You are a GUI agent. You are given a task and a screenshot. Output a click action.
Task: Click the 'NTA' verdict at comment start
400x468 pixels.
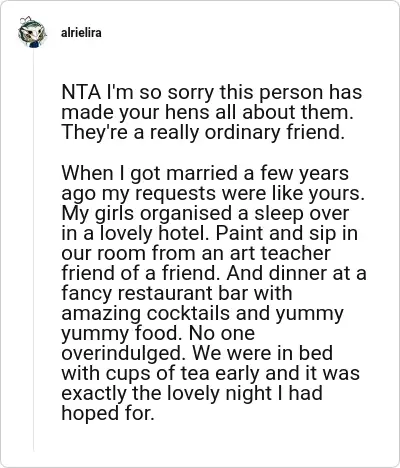point(81,92)
